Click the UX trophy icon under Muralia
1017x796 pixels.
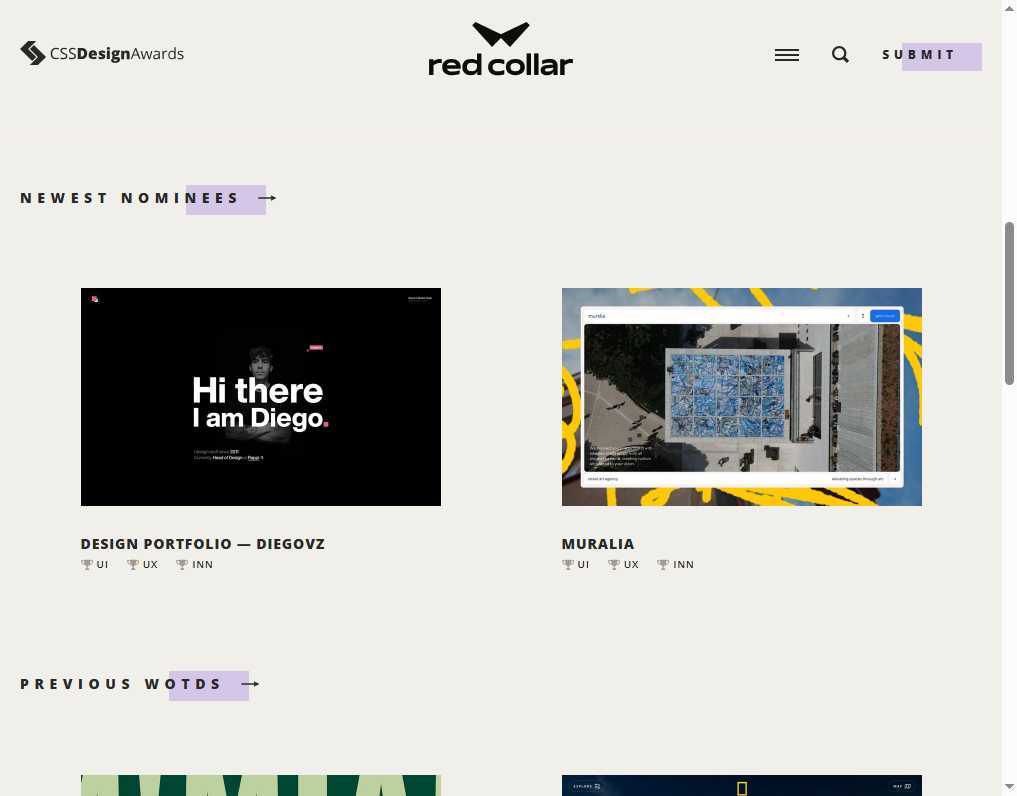[615, 564]
